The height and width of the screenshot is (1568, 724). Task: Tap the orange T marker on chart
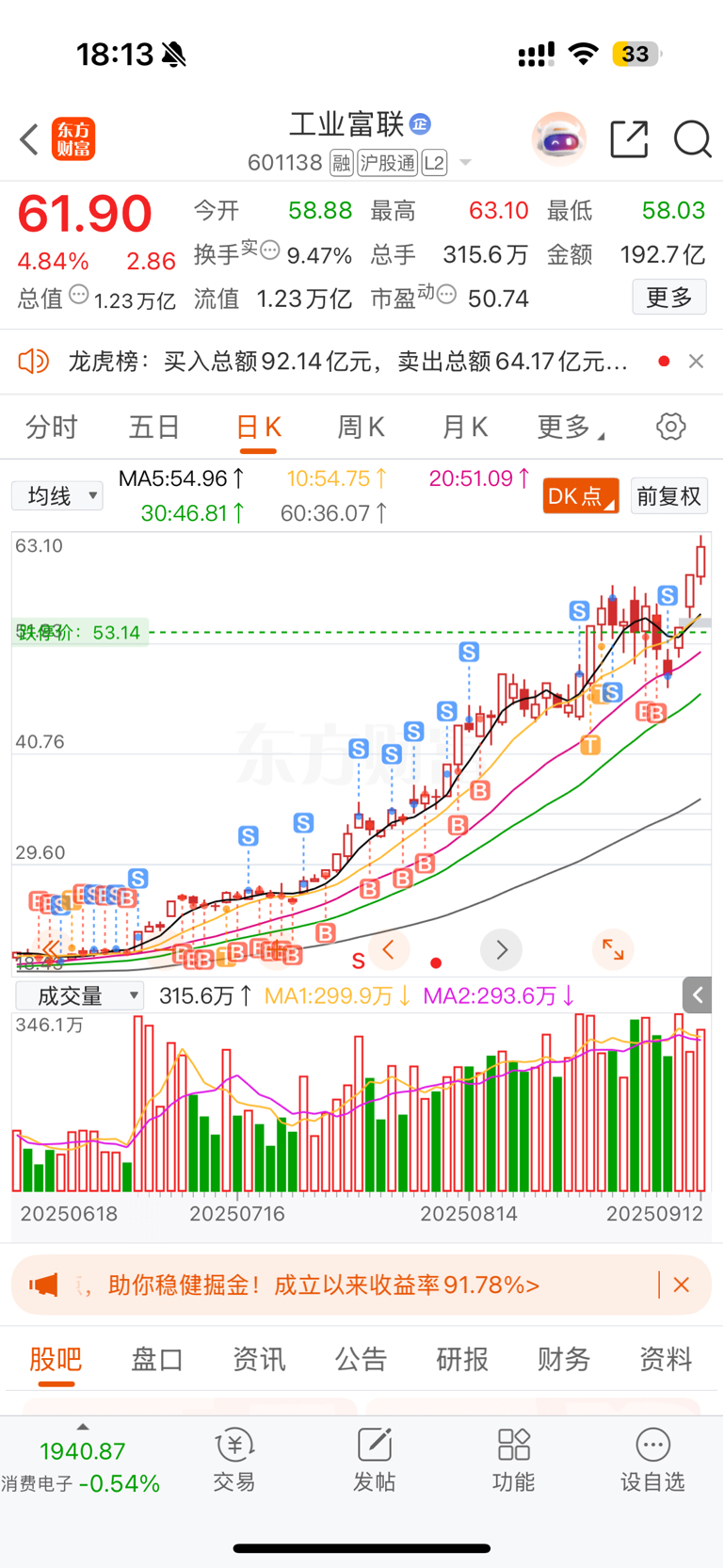pyautogui.click(x=590, y=746)
